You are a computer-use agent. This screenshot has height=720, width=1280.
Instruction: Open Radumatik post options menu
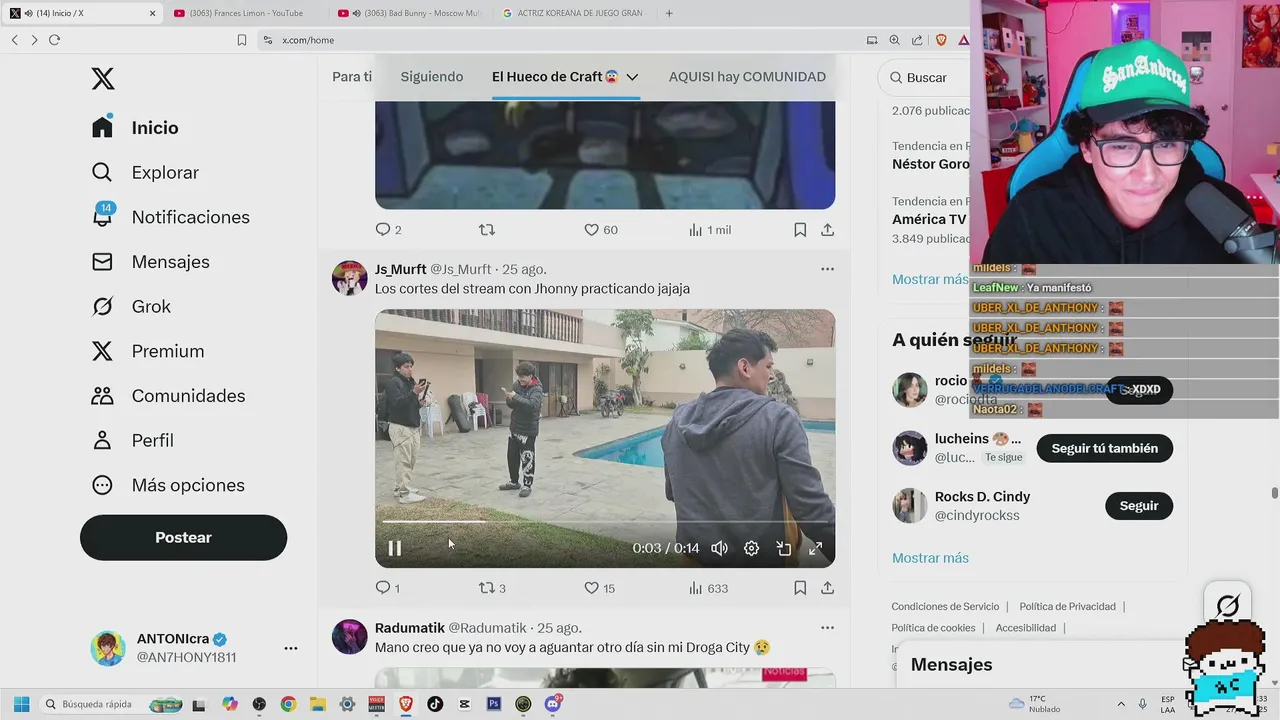pos(827,628)
